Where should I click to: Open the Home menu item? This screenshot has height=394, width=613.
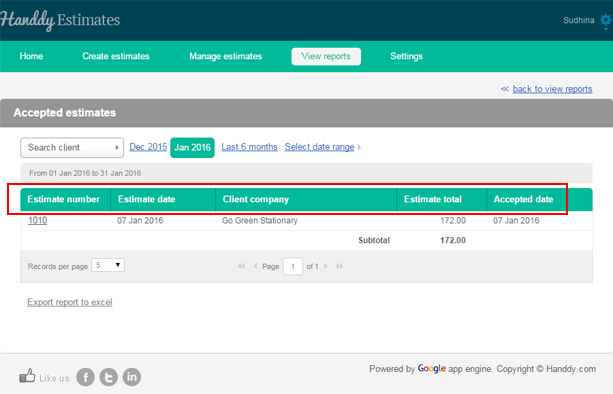point(31,56)
